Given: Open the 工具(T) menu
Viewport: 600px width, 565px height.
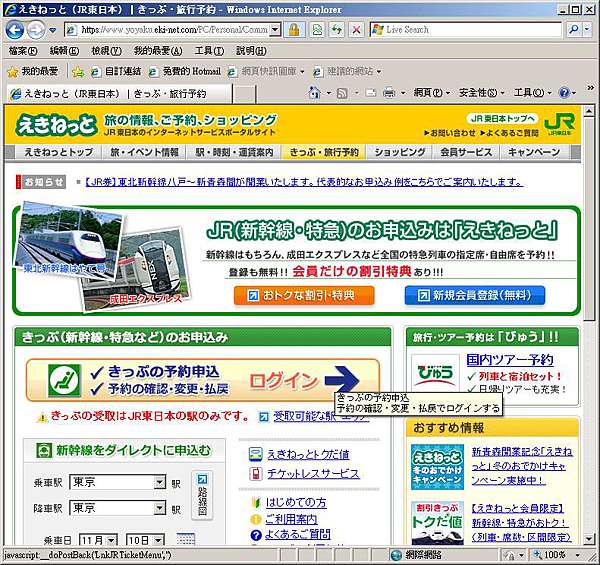Looking at the screenshot, I should click(x=209, y=50).
